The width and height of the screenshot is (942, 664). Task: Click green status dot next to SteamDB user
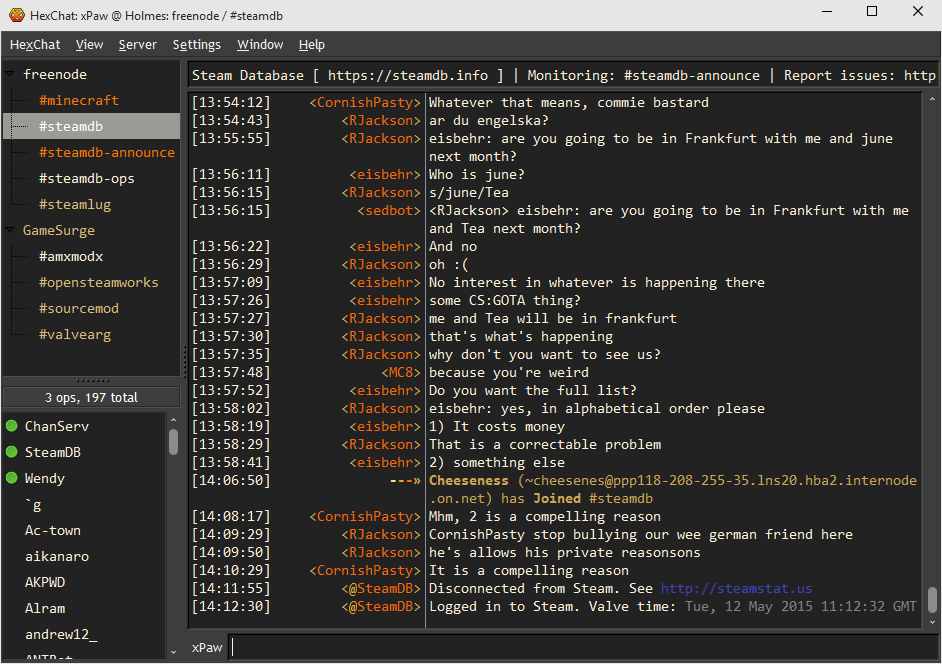point(12,453)
